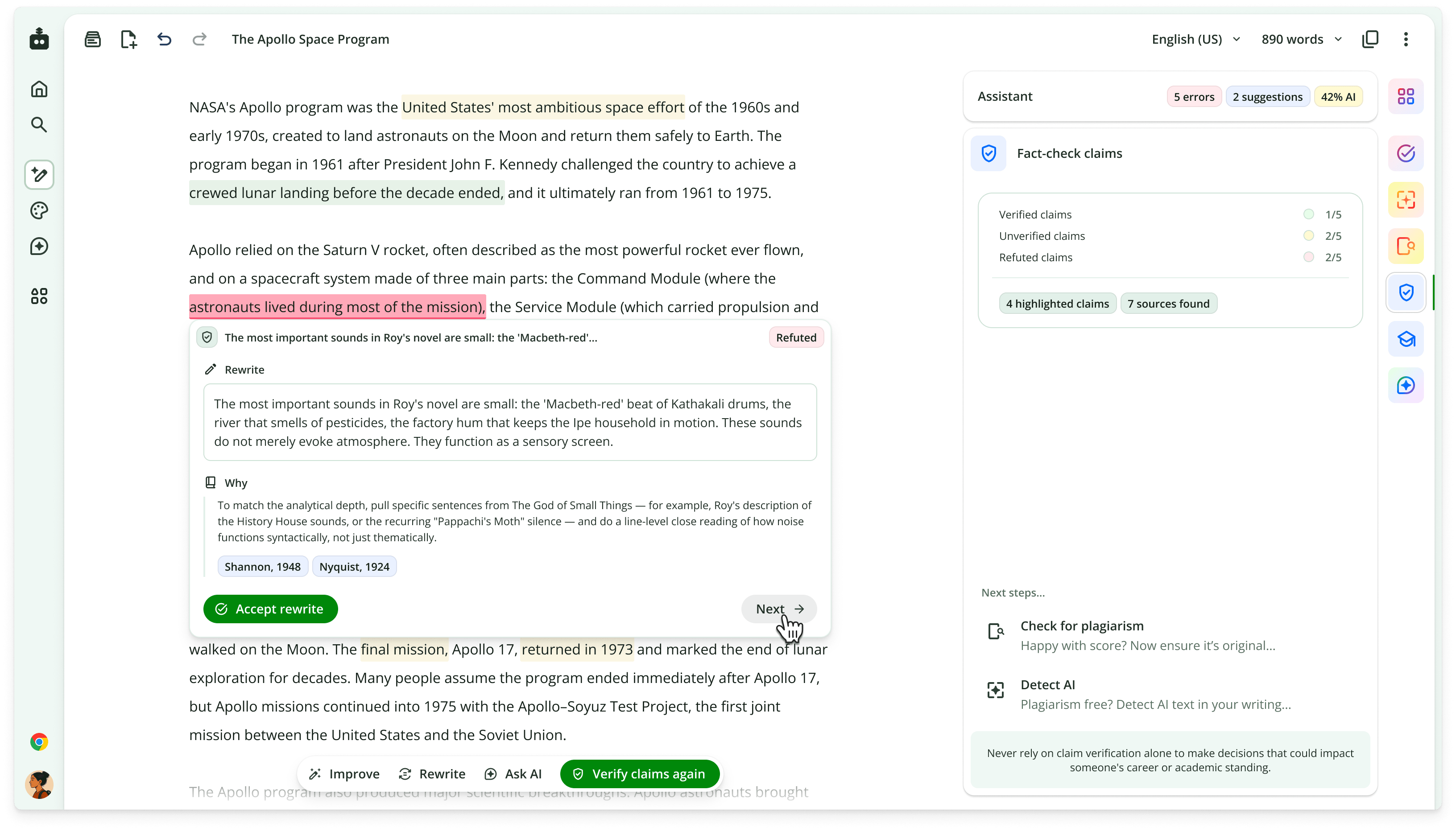
Task: Open the Shannon, 1948 source chip
Action: coord(263,567)
